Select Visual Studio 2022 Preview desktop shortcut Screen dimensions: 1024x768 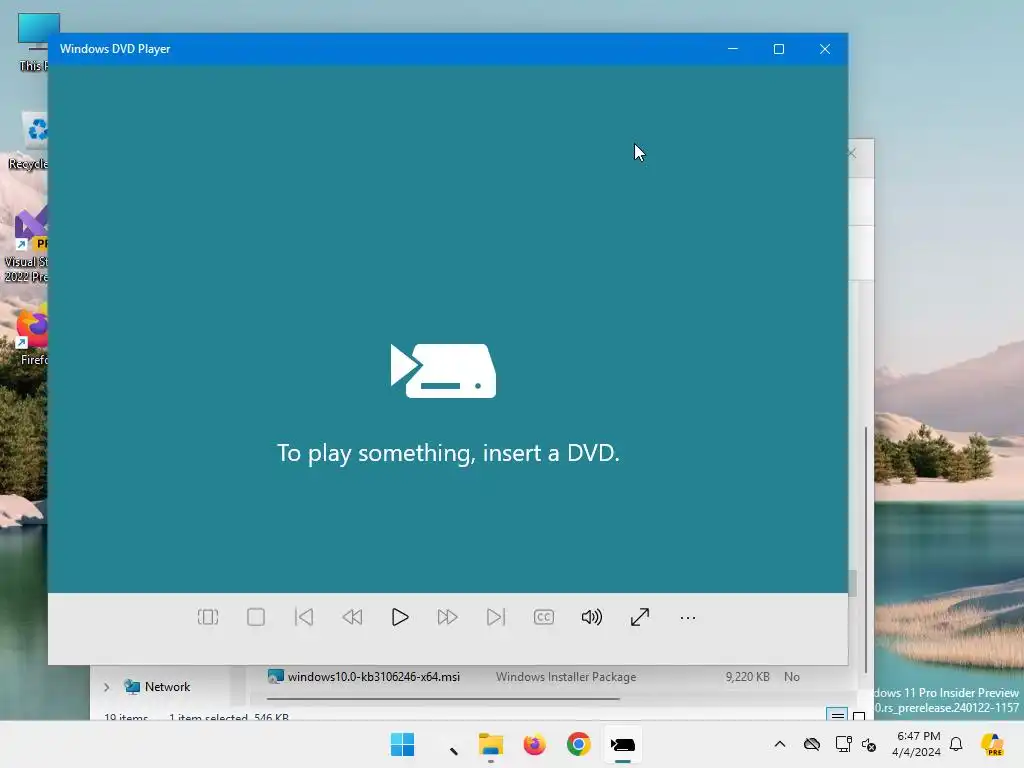(x=27, y=245)
